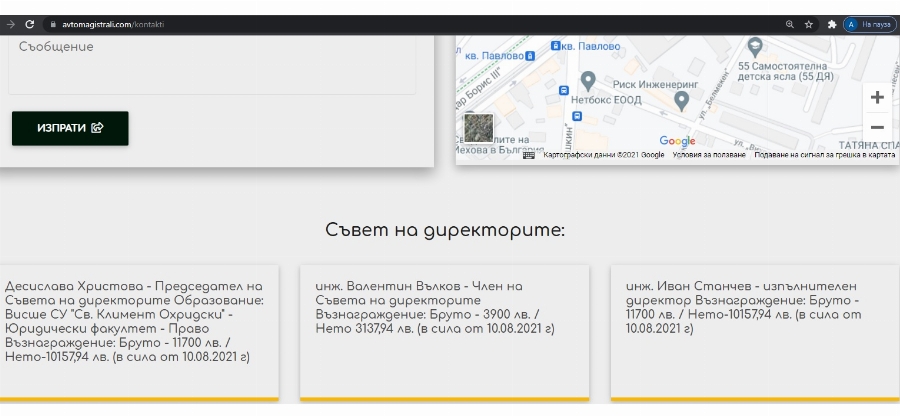Click the forward navigation arrow

click(x=10, y=24)
